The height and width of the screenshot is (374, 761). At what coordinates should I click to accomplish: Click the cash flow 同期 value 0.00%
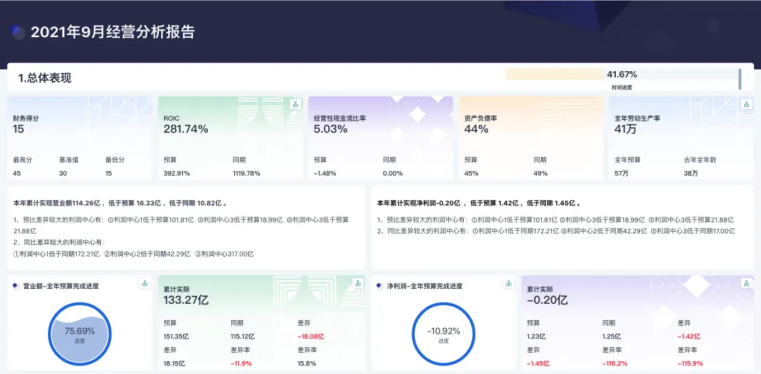pos(393,173)
